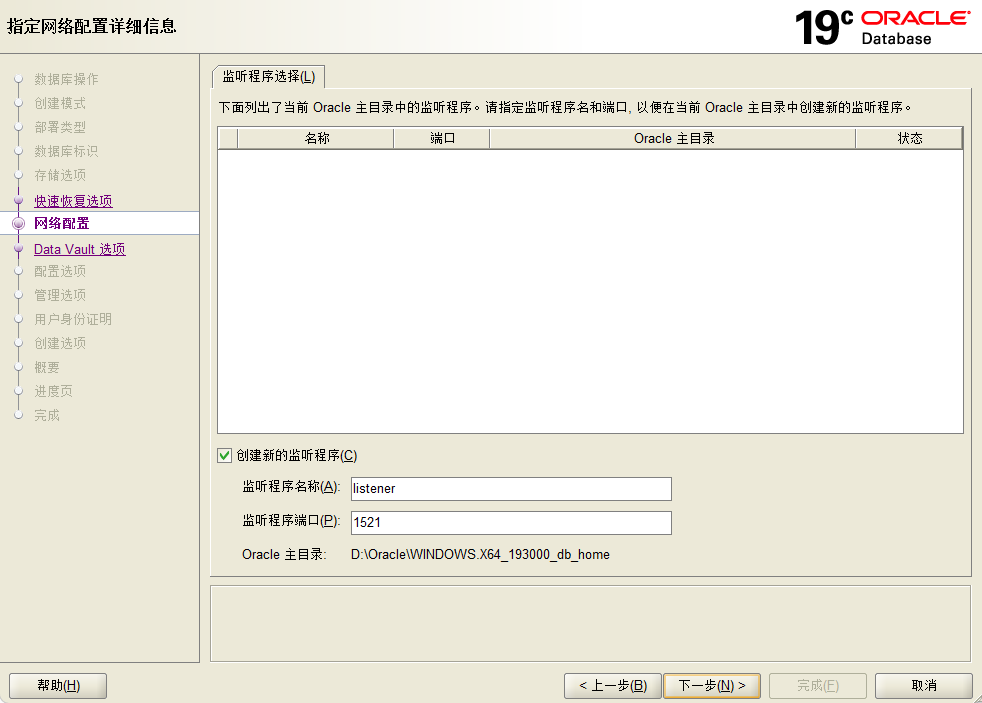Screen dimensions: 982x703
Task: Click the 下一步 button
Action: click(712, 686)
